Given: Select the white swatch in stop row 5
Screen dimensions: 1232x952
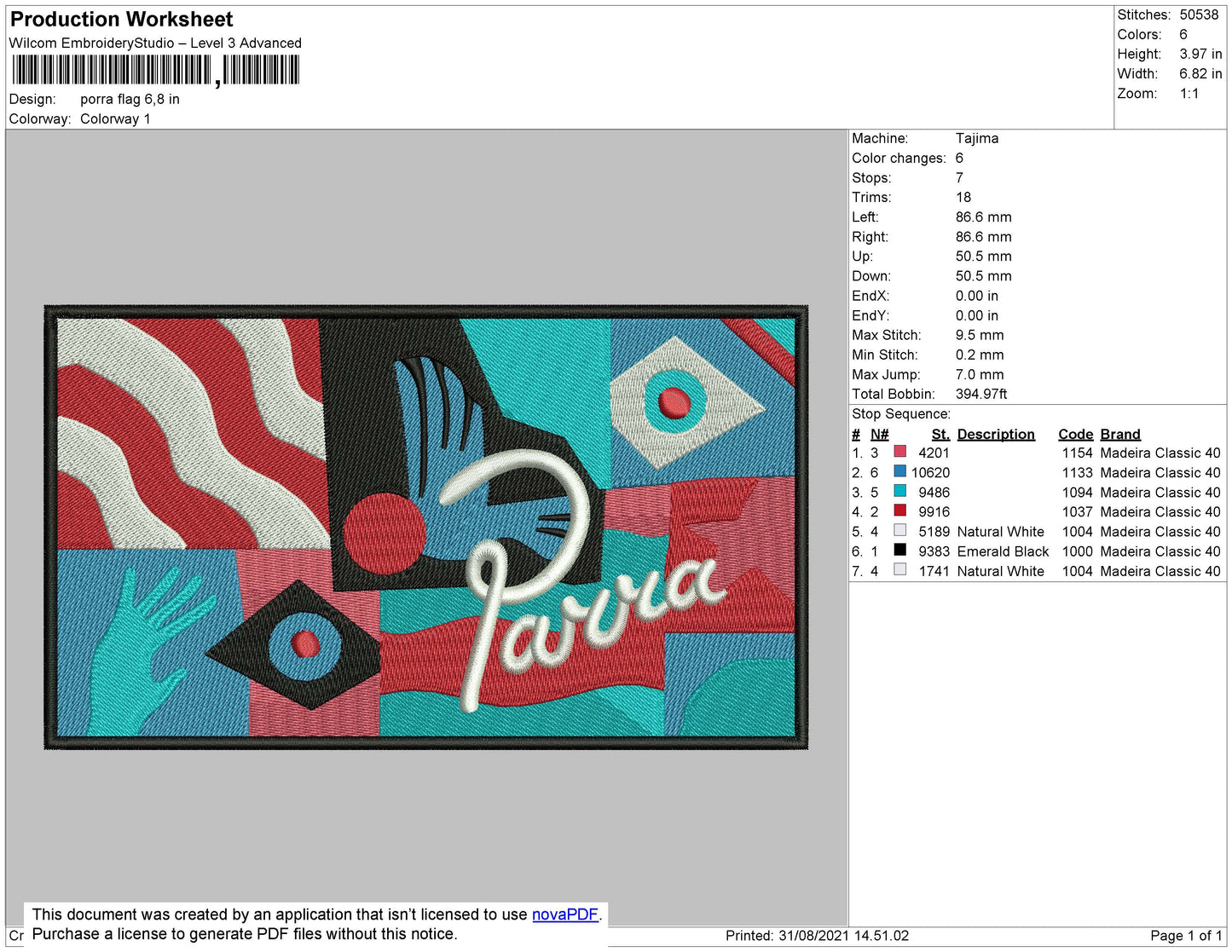Looking at the screenshot, I should [899, 530].
